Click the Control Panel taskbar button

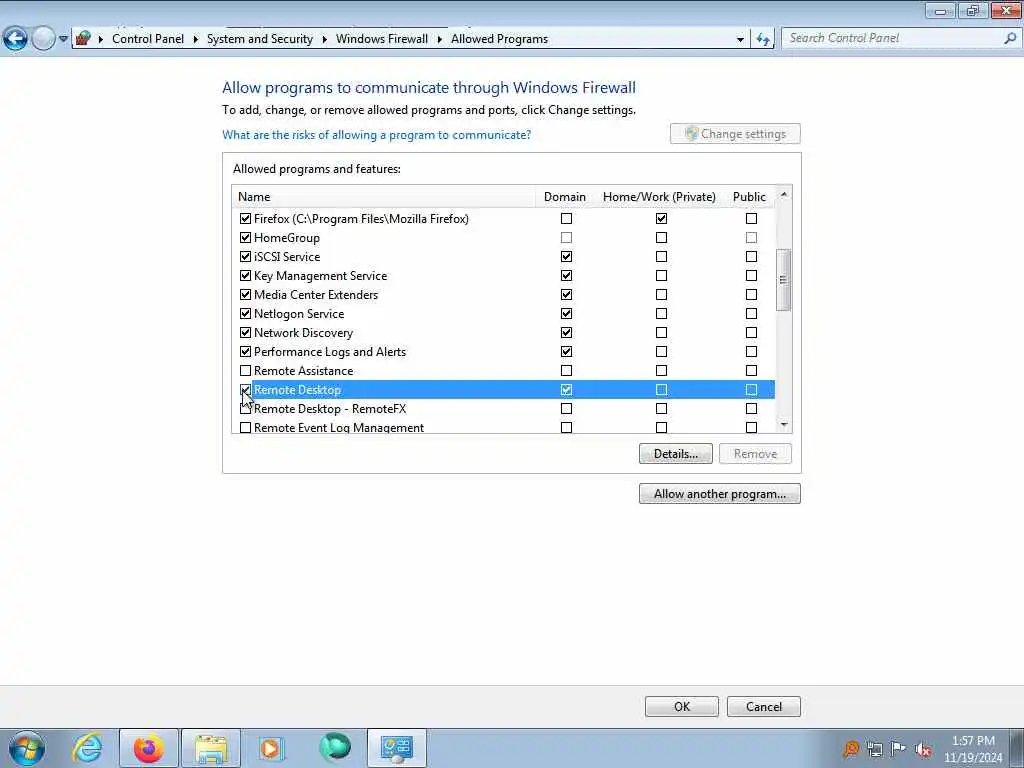click(396, 748)
